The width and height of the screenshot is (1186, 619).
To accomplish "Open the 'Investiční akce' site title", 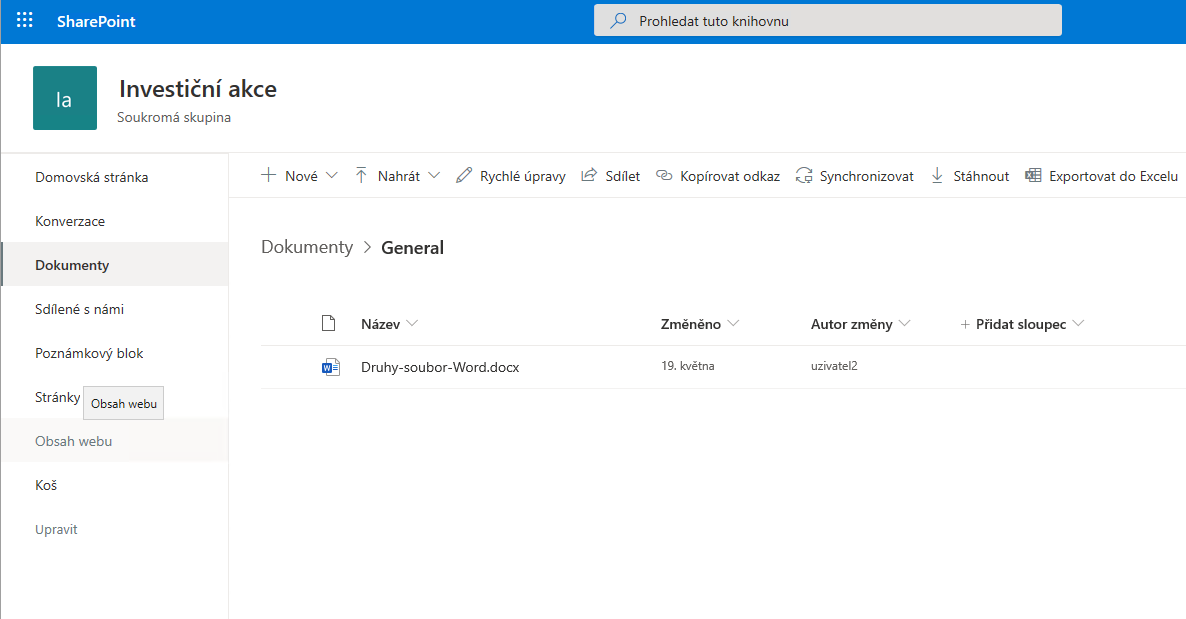I will [197, 89].
